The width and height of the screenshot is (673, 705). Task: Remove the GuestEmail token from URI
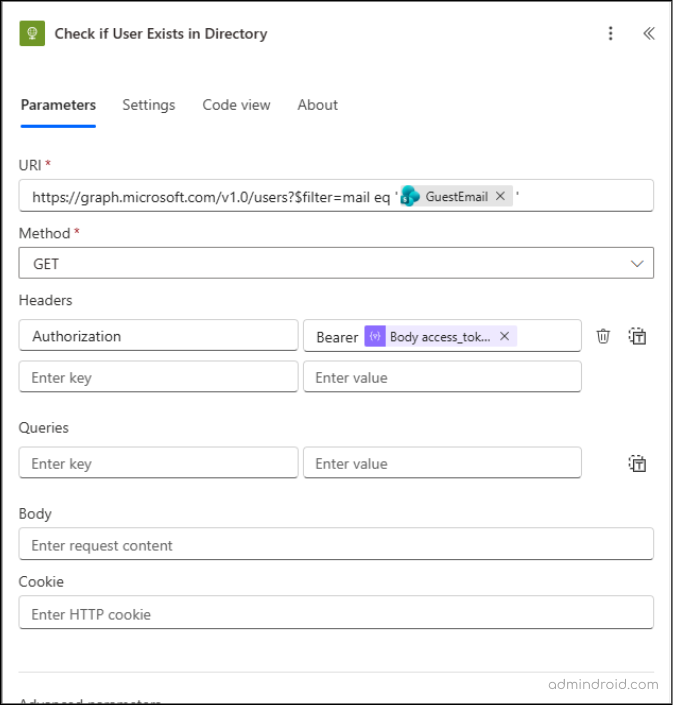click(x=500, y=197)
